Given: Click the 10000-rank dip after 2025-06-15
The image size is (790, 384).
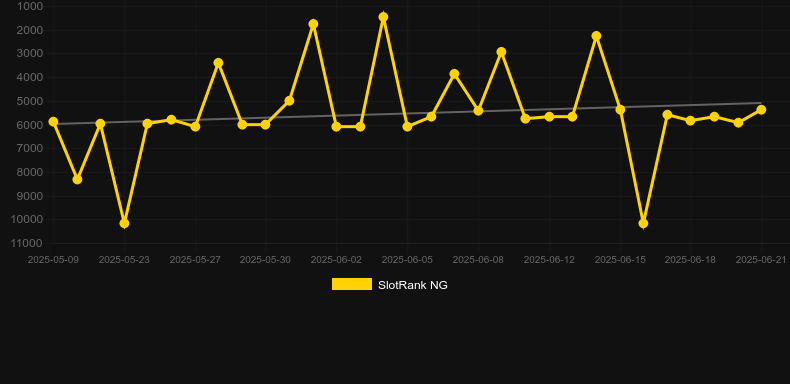Looking at the screenshot, I should [x=643, y=223].
